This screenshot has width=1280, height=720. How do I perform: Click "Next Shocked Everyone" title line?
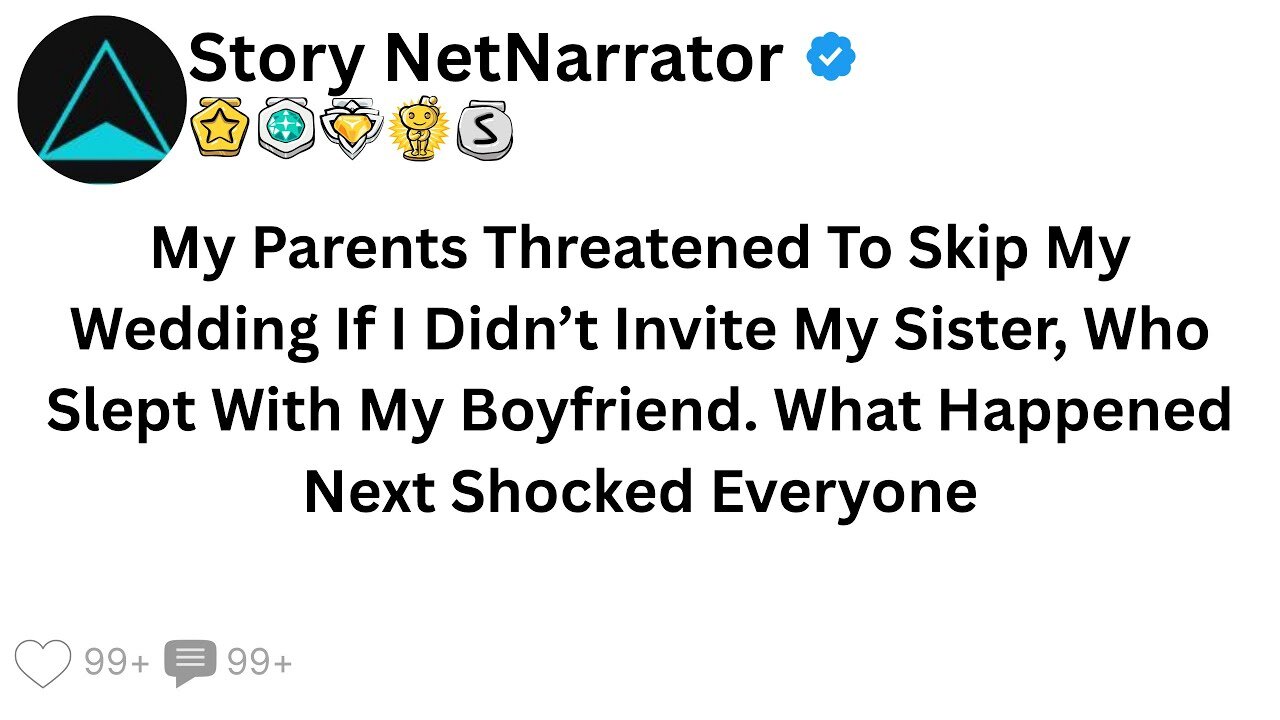640,490
